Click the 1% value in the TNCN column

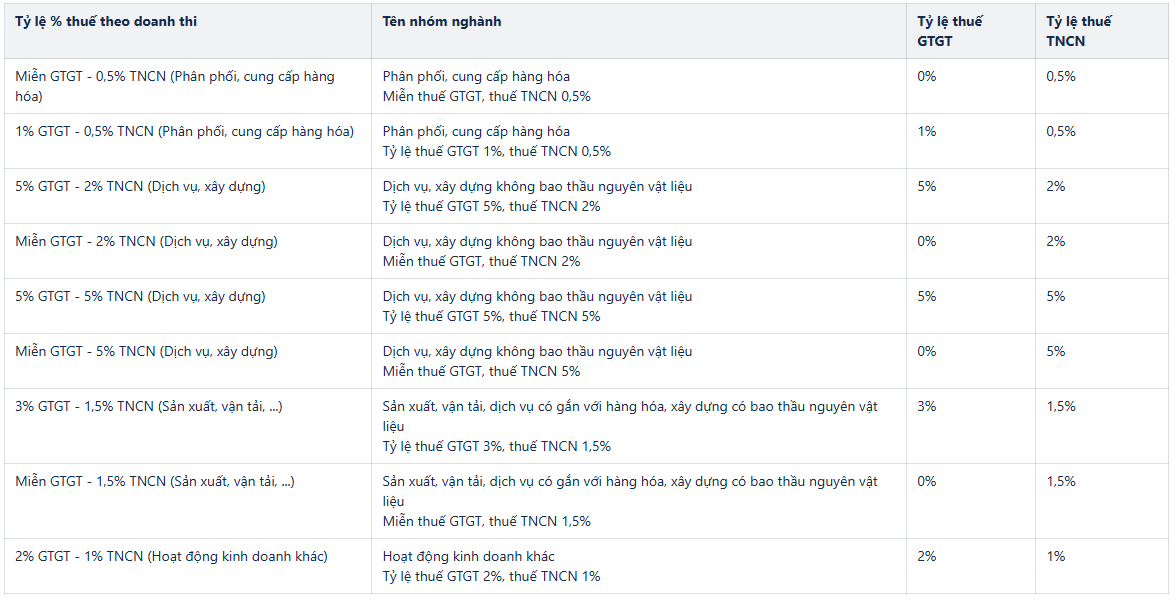(x=1056, y=556)
